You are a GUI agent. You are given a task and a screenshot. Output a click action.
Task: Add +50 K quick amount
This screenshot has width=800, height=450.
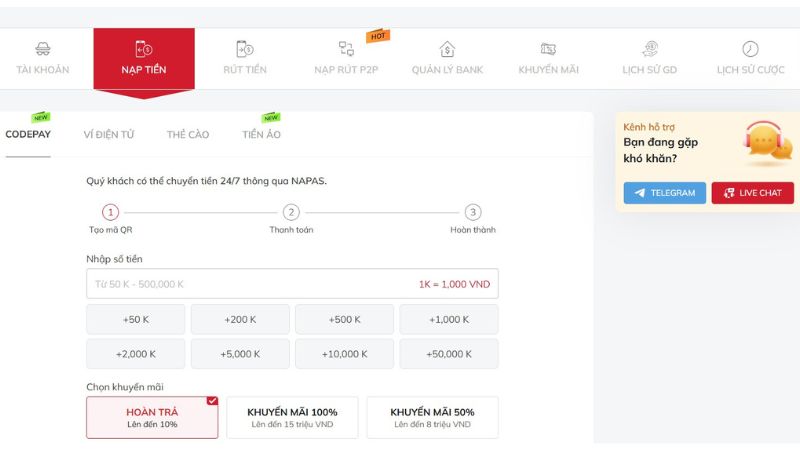pos(135,320)
